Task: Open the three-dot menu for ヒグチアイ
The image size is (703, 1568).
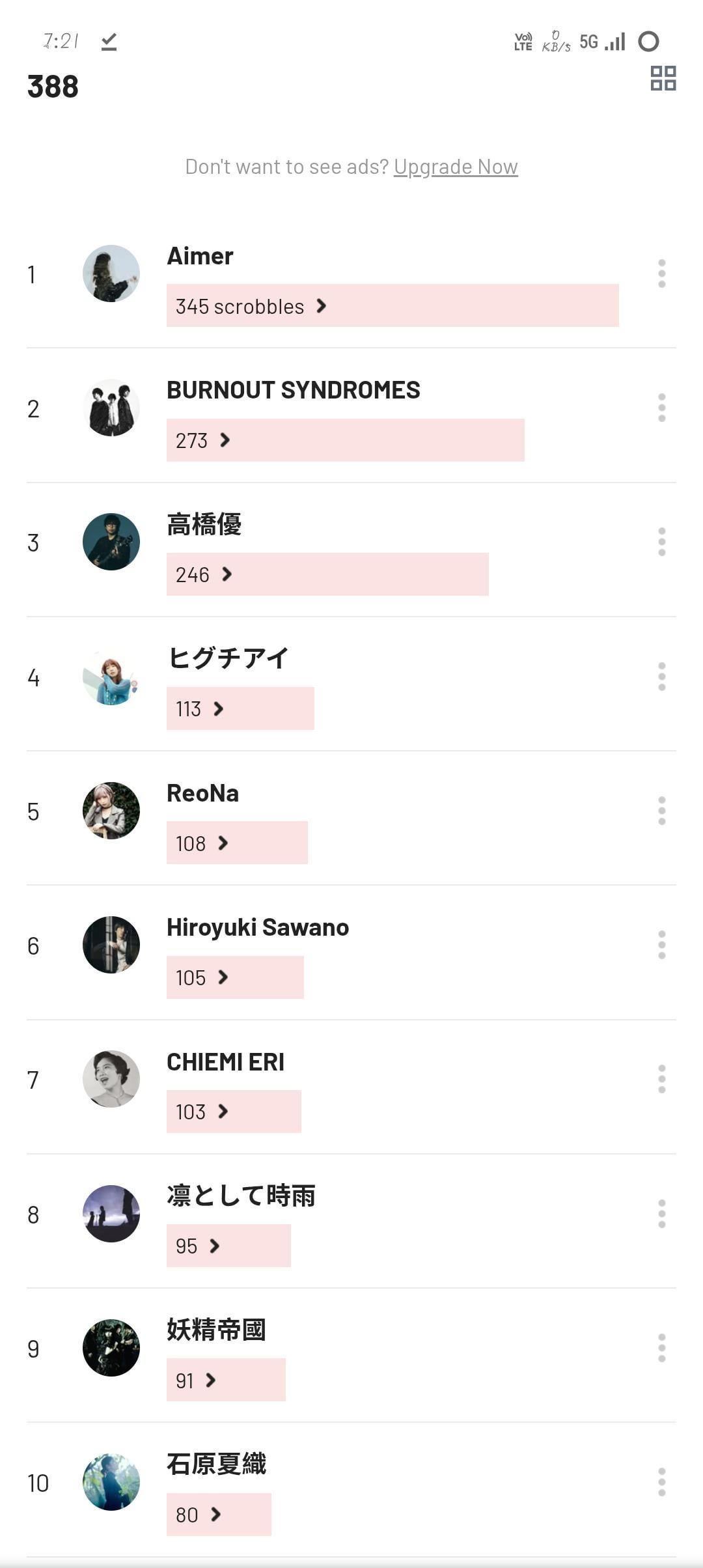Action: click(x=661, y=677)
